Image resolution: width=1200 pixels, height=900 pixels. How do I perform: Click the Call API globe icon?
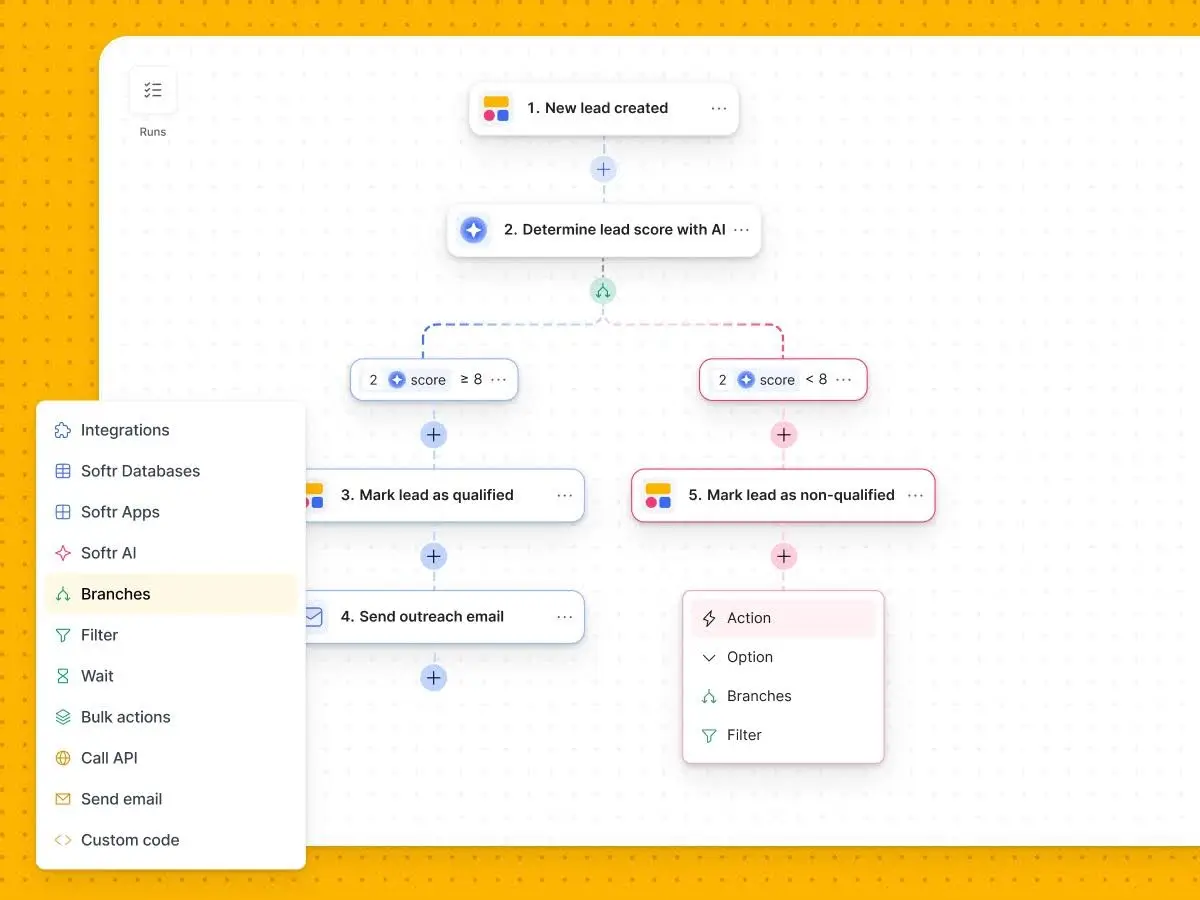click(61, 758)
